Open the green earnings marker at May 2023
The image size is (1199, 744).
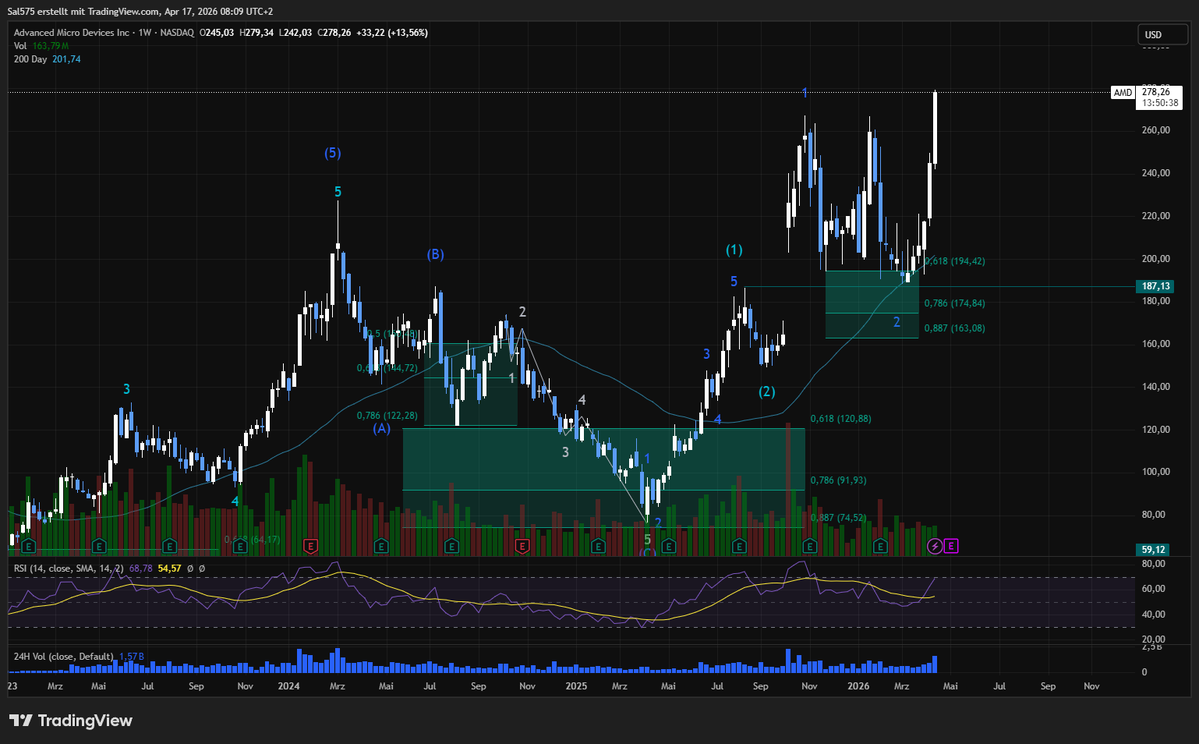pos(99,546)
